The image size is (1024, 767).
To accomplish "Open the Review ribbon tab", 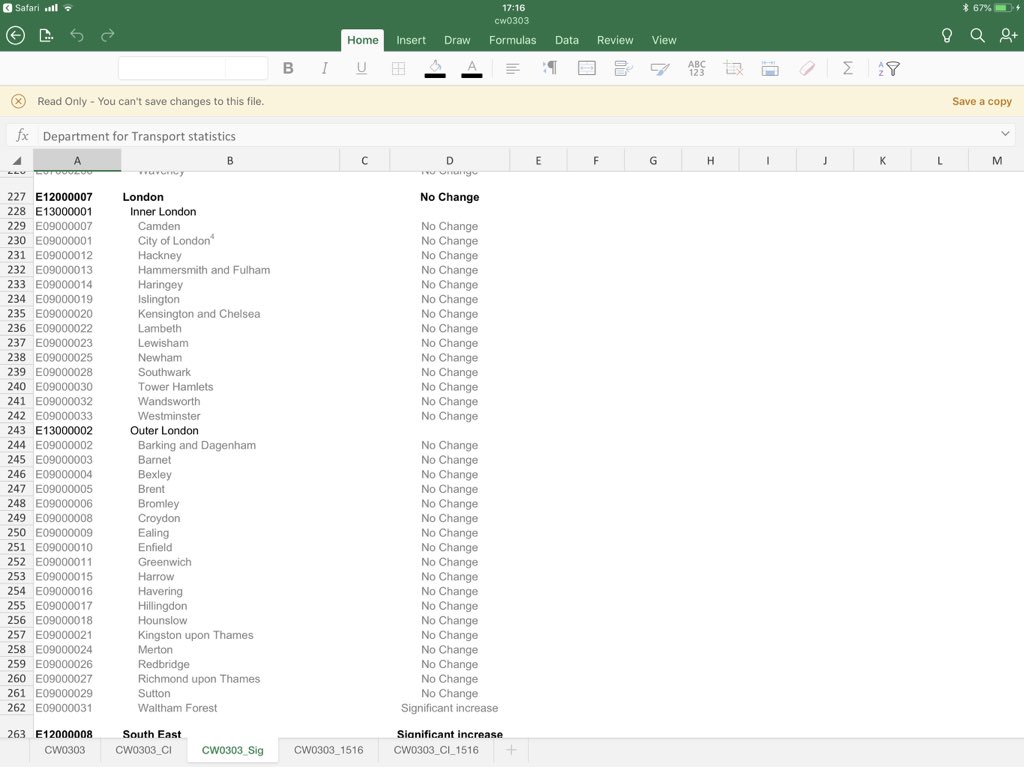I will pyautogui.click(x=615, y=40).
